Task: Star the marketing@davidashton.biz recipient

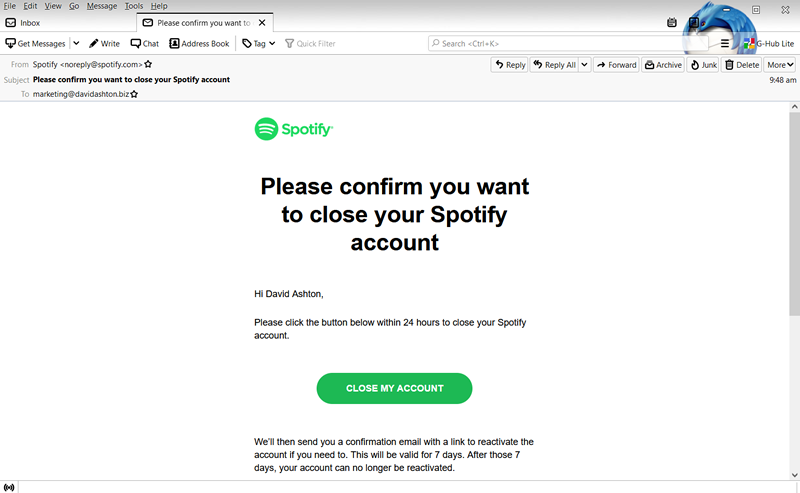Action: tap(134, 94)
